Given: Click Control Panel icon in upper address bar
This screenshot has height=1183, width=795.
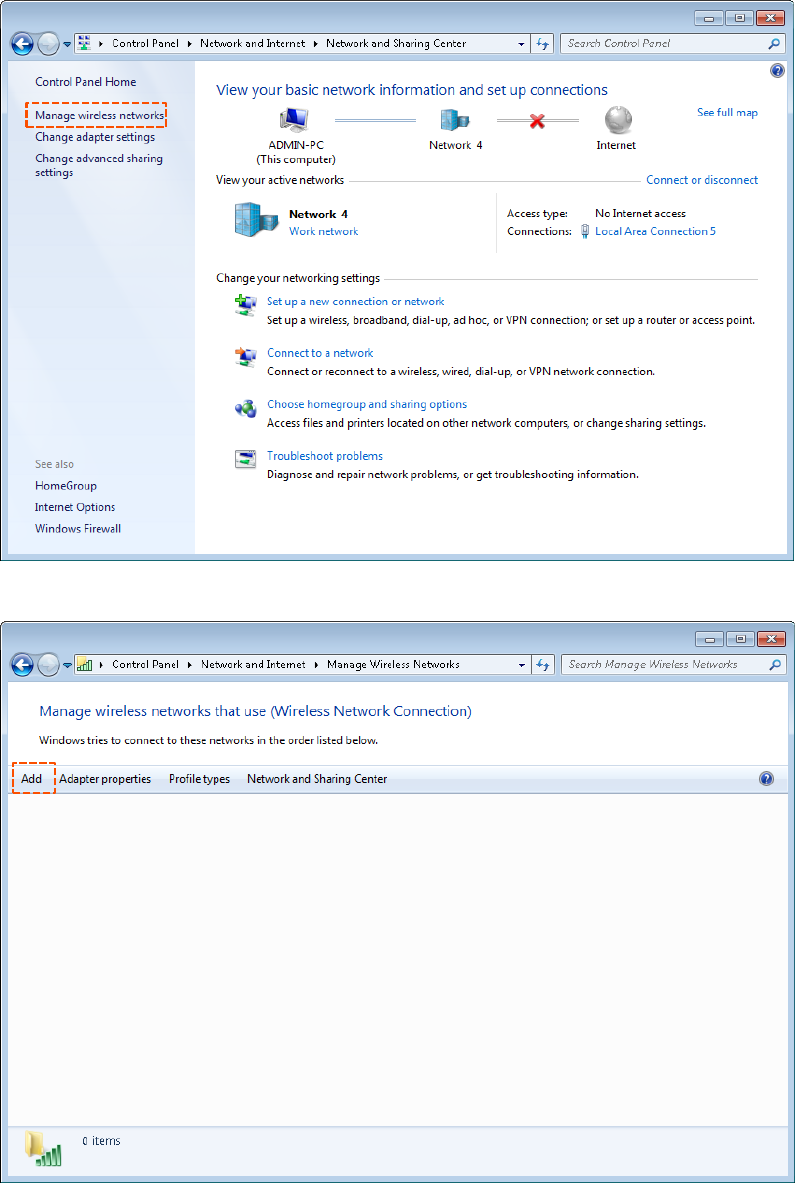Looking at the screenshot, I should tap(85, 44).
